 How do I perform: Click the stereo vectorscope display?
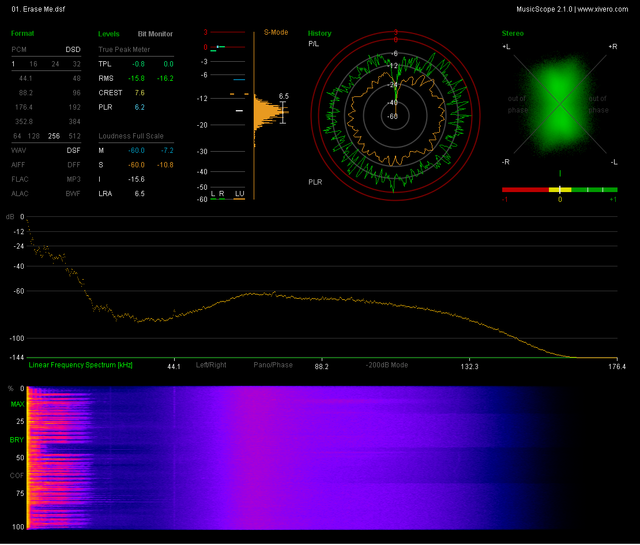(560, 105)
